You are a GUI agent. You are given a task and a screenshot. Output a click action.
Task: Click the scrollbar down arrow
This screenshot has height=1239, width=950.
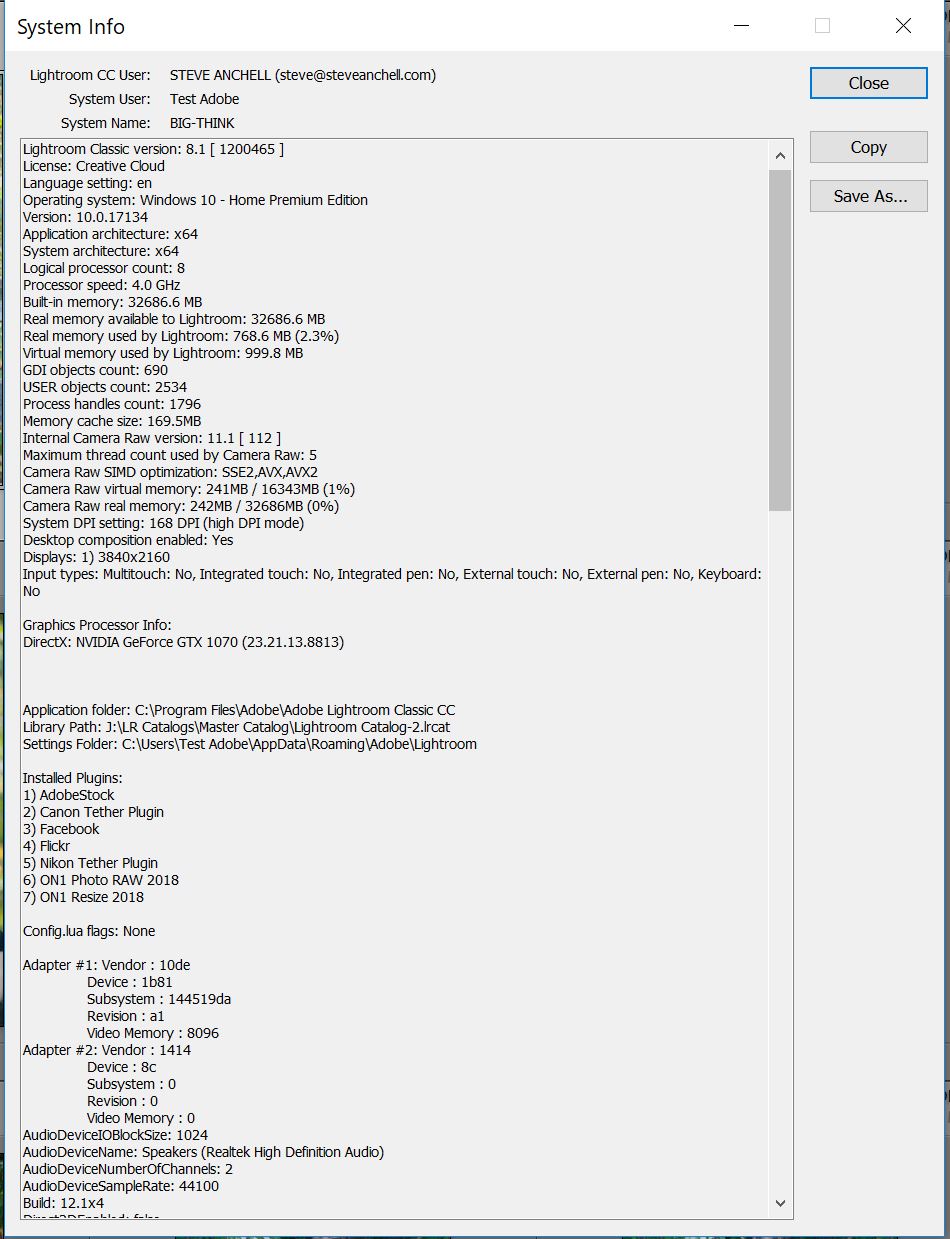click(x=780, y=1204)
